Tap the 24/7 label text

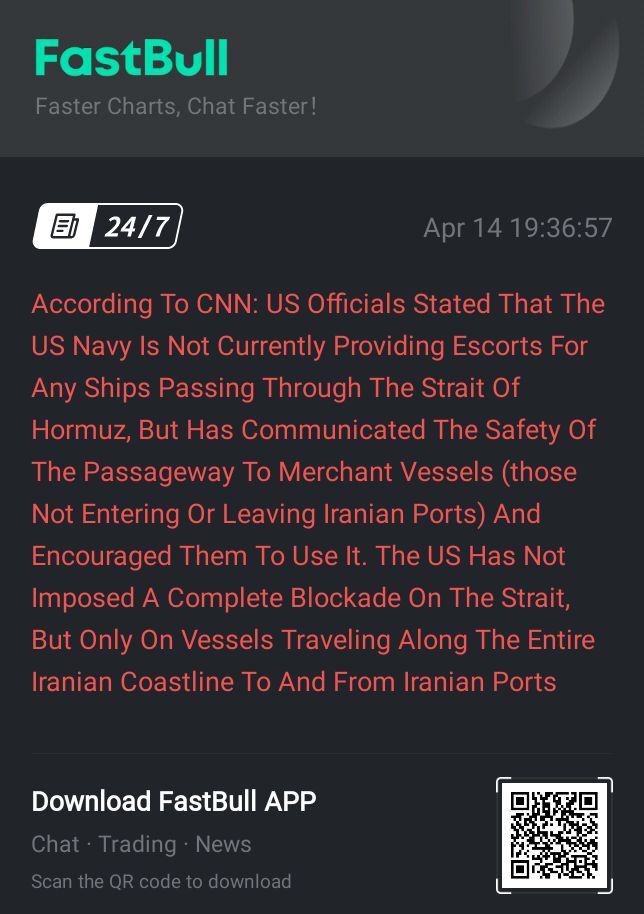(x=136, y=226)
